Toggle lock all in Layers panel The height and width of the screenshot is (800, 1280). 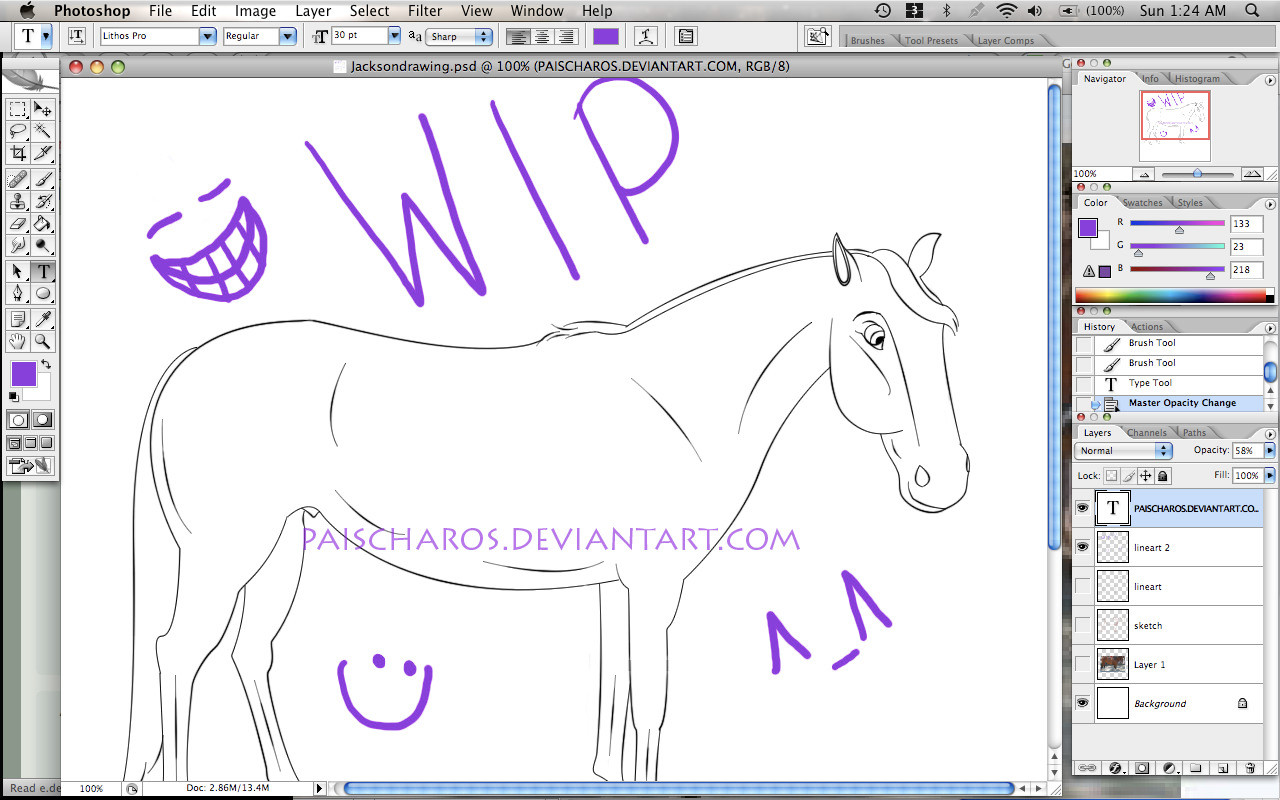(1163, 476)
